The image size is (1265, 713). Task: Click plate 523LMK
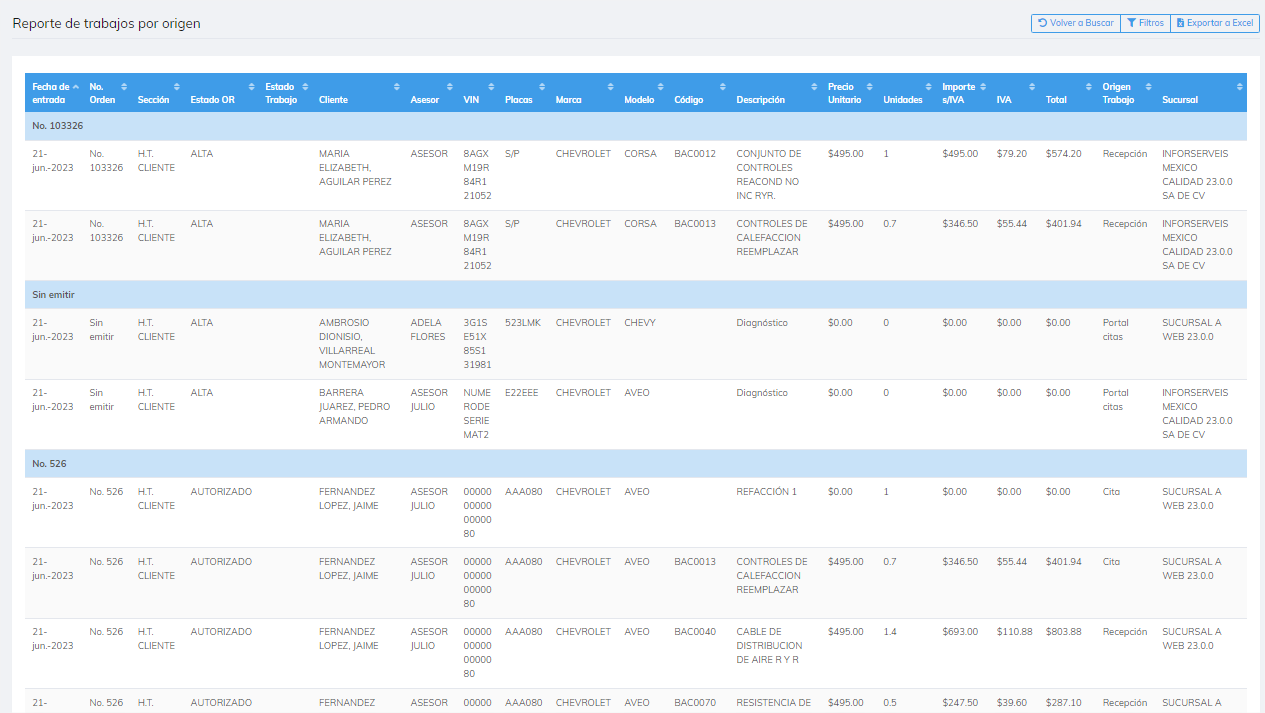522,323
